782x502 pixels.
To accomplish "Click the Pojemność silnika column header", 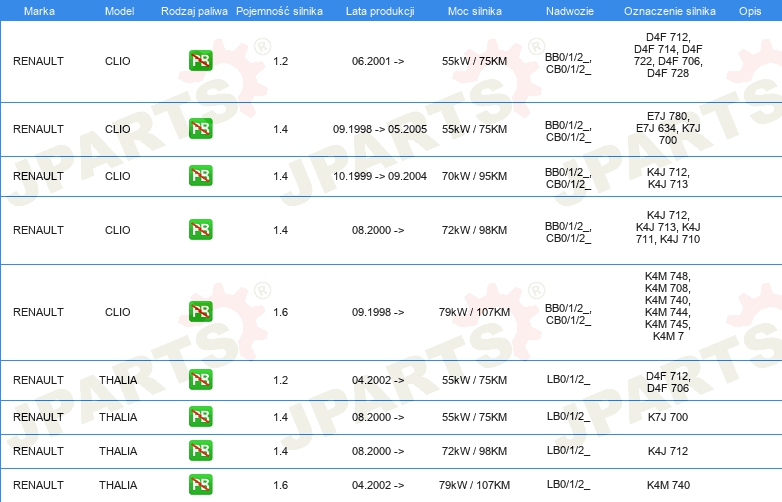I will coord(279,11).
